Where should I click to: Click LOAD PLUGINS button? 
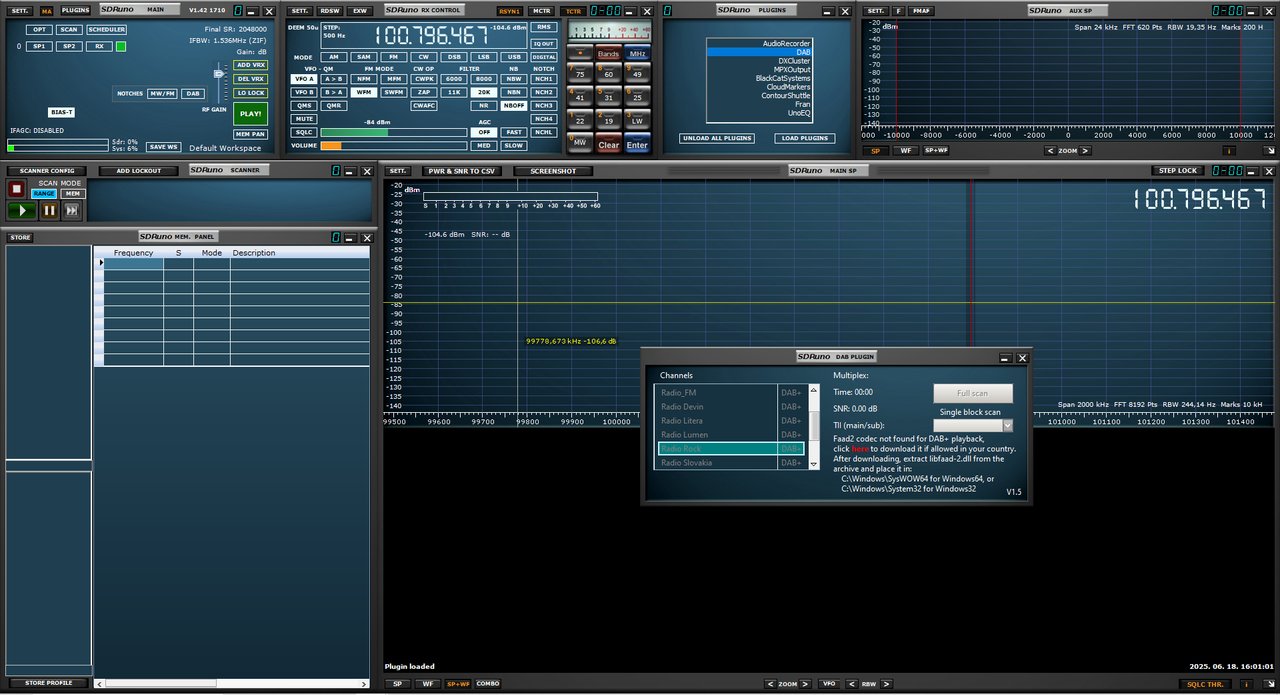click(804, 138)
